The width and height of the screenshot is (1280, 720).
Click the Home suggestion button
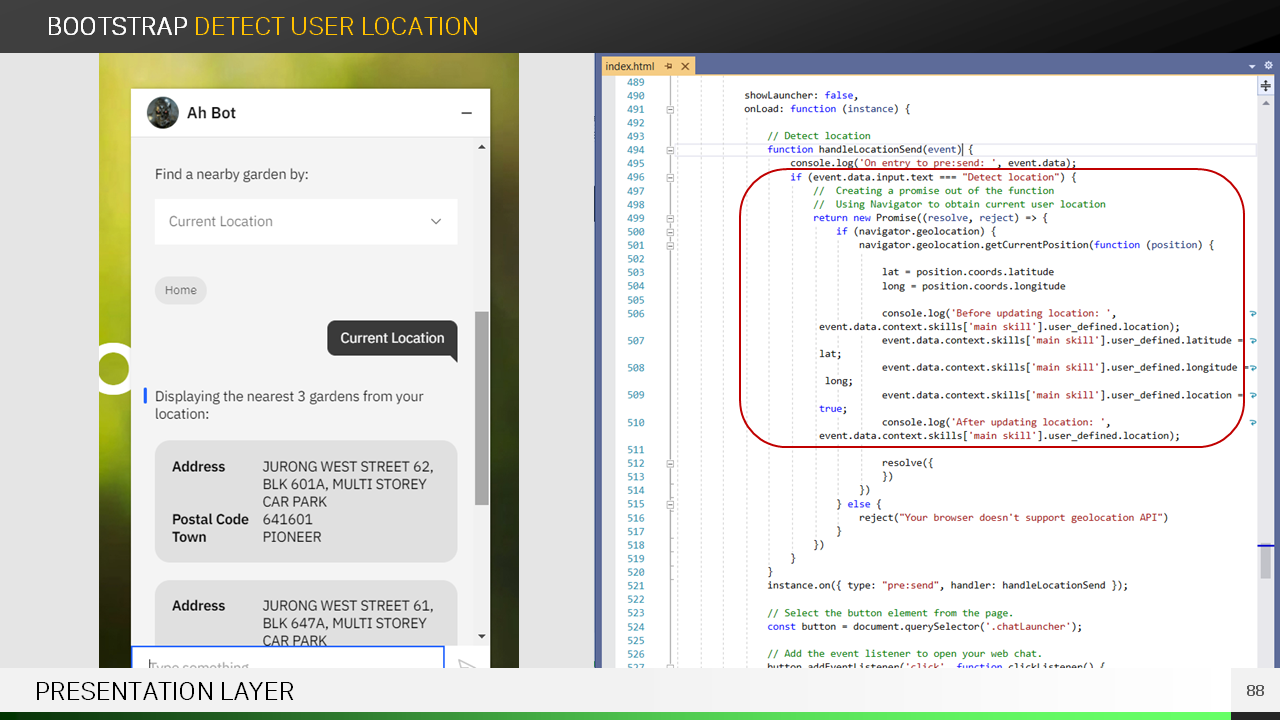[x=181, y=290]
